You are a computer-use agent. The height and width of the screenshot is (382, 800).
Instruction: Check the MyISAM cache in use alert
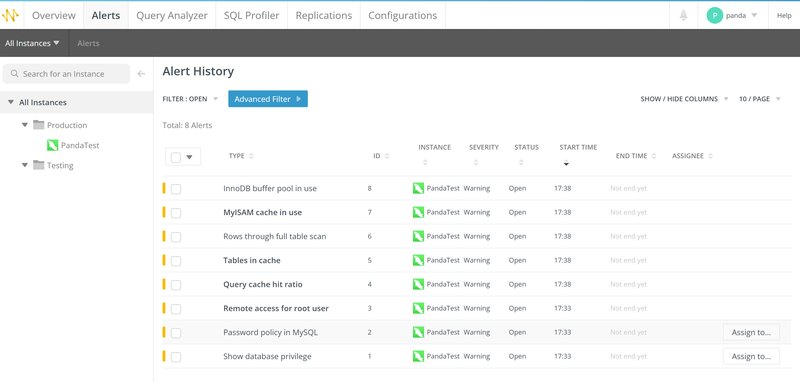pos(176,213)
